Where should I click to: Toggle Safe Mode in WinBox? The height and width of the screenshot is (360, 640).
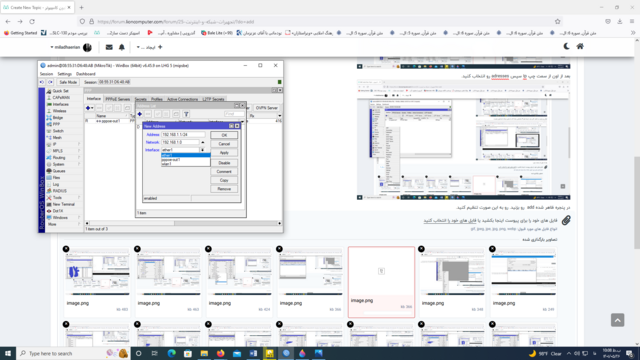[x=68, y=82]
